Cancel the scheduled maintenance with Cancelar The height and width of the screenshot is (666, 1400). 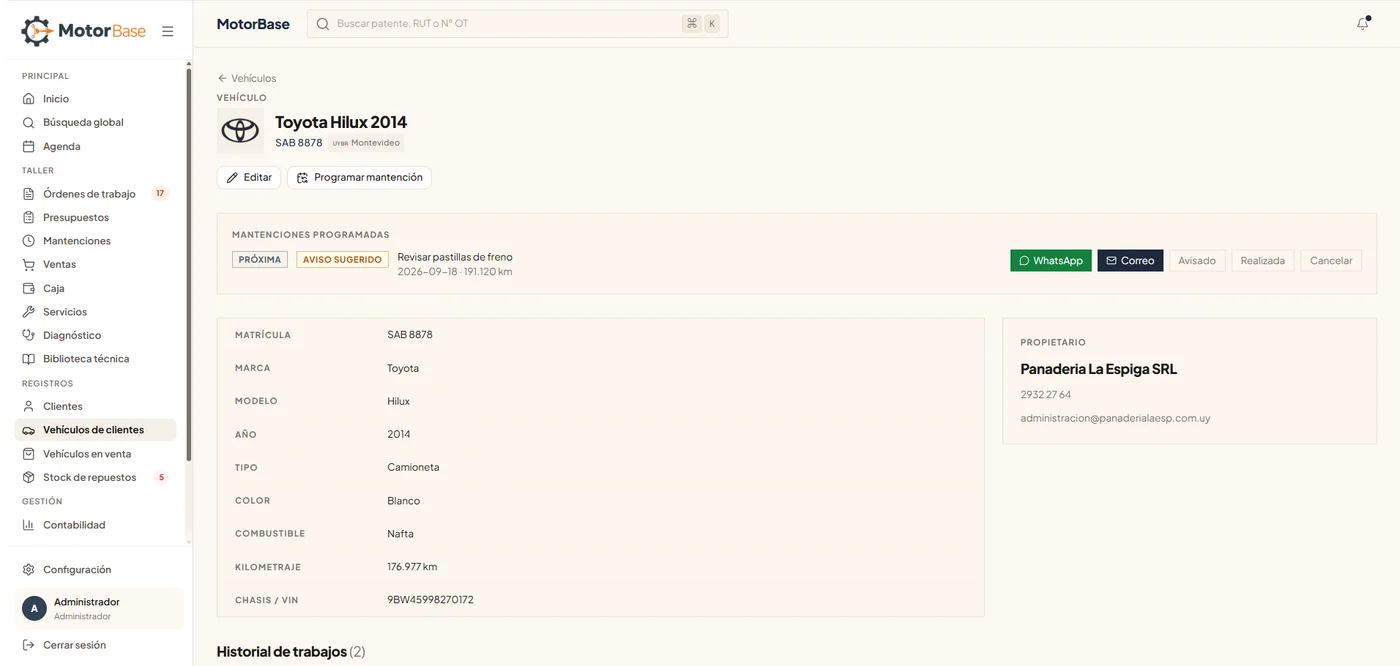(1331, 261)
